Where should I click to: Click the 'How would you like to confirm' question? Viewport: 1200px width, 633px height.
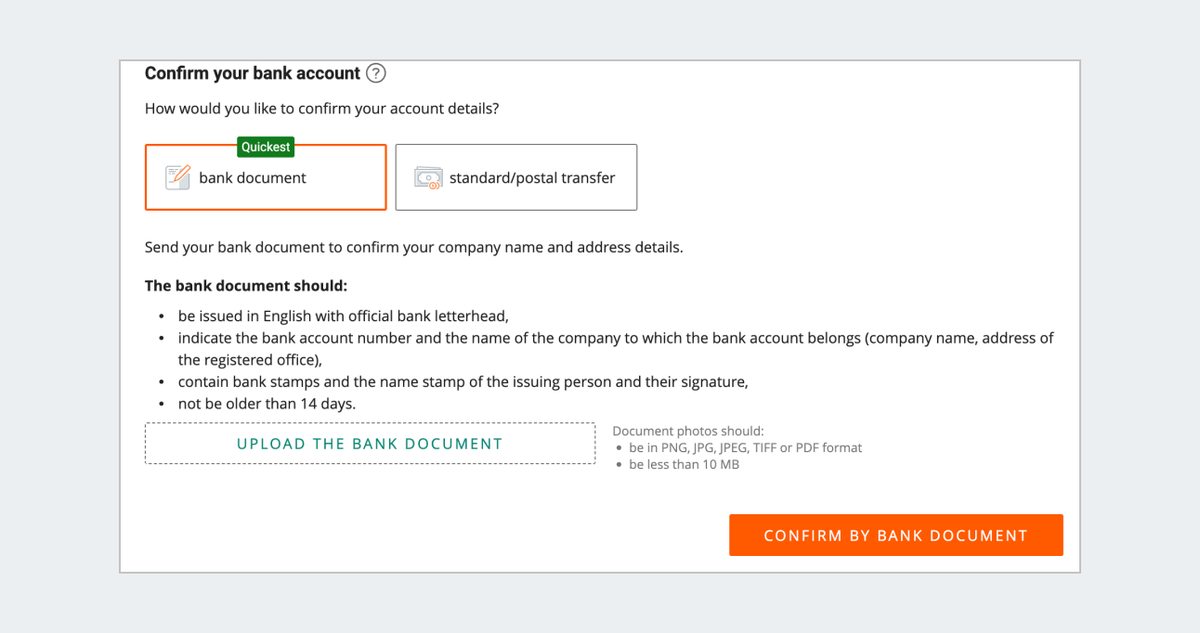pyautogui.click(x=322, y=108)
